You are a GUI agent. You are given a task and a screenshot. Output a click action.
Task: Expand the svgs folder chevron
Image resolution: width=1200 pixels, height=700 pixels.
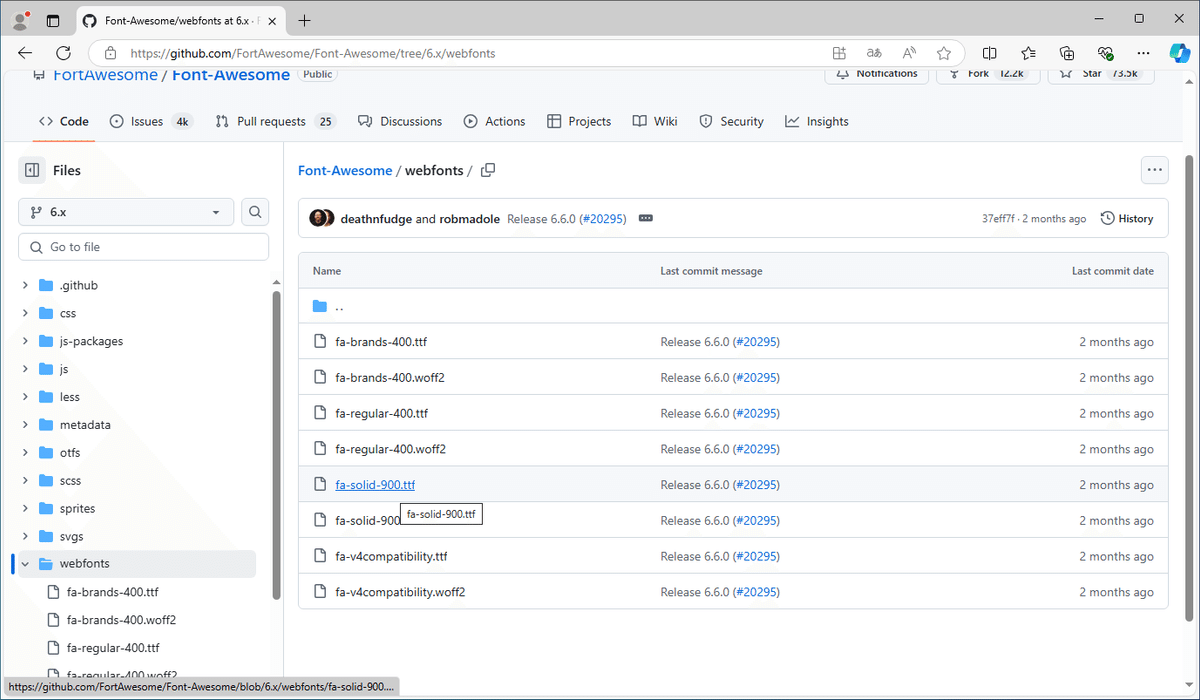click(25, 536)
